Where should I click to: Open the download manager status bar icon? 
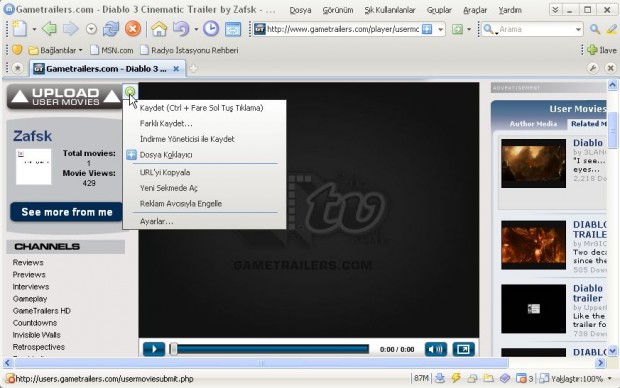click(439, 379)
